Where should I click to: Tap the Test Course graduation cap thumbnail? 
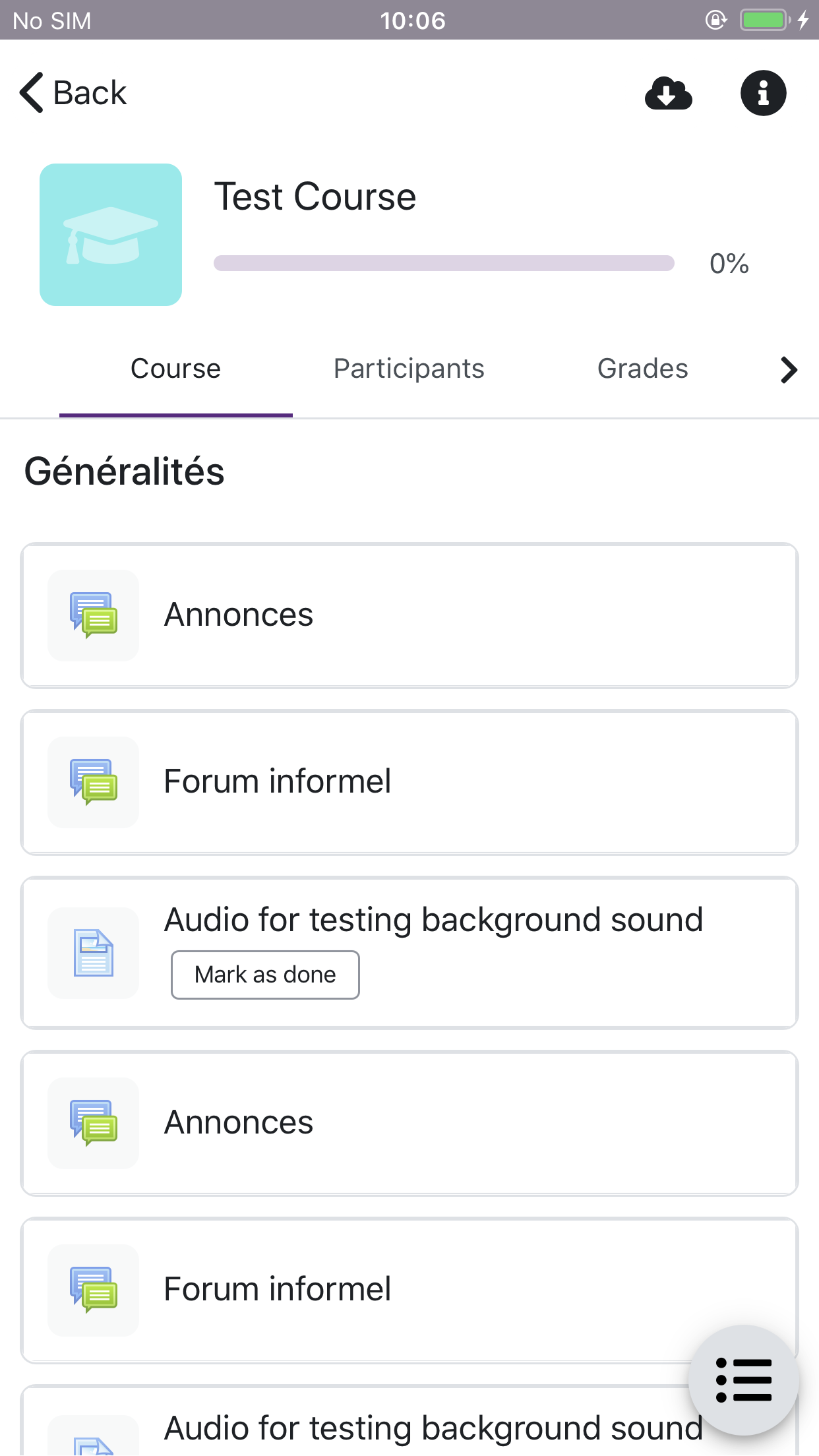[111, 235]
